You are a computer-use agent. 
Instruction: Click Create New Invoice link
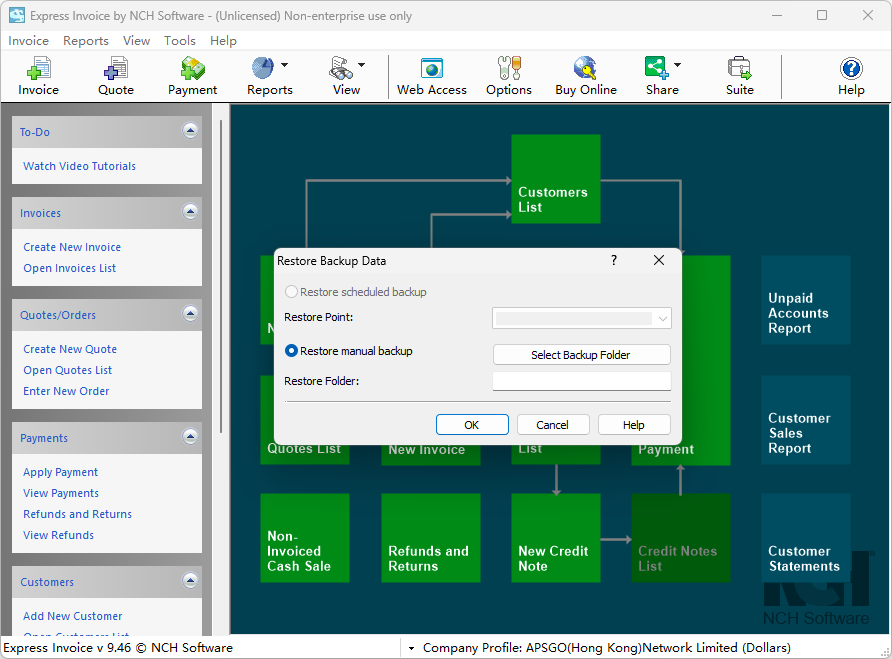coord(72,247)
